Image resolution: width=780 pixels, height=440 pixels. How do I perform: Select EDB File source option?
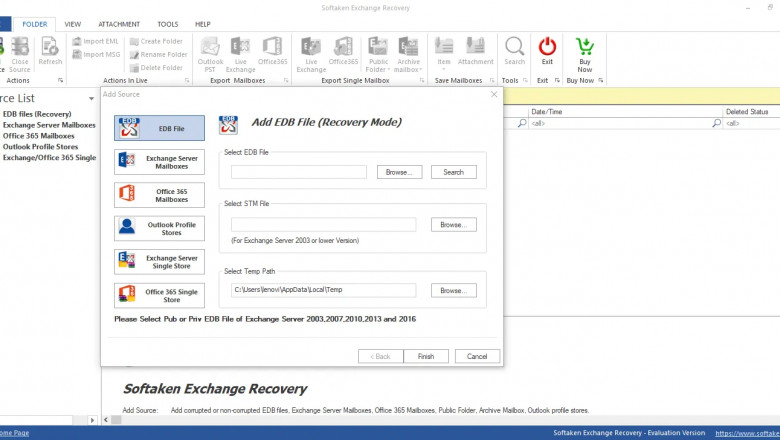(x=159, y=128)
